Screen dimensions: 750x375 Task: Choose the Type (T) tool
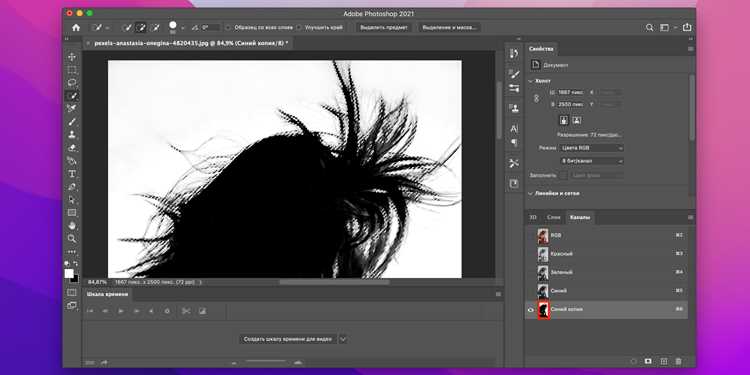point(72,174)
